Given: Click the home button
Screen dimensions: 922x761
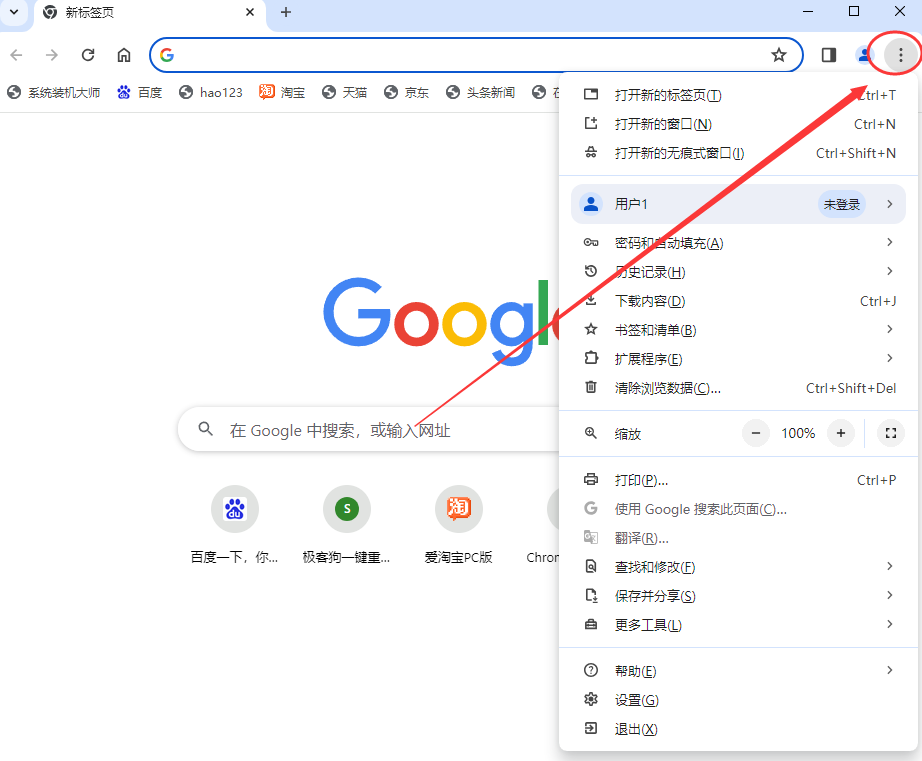Looking at the screenshot, I should click(x=123, y=55).
